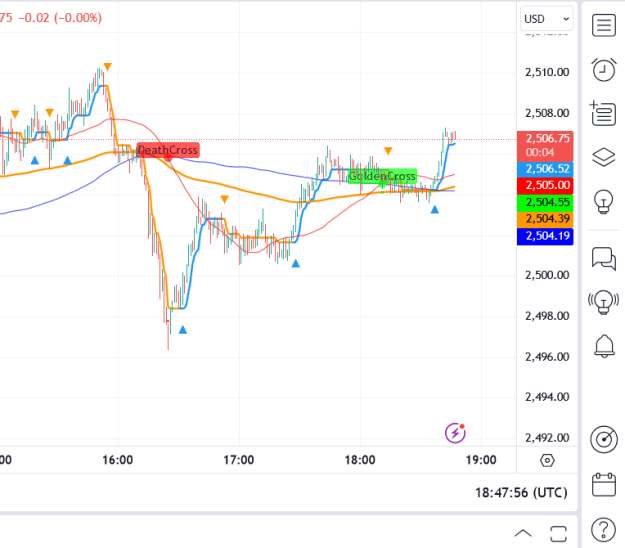Open the Watchlist panel icon

[603, 26]
